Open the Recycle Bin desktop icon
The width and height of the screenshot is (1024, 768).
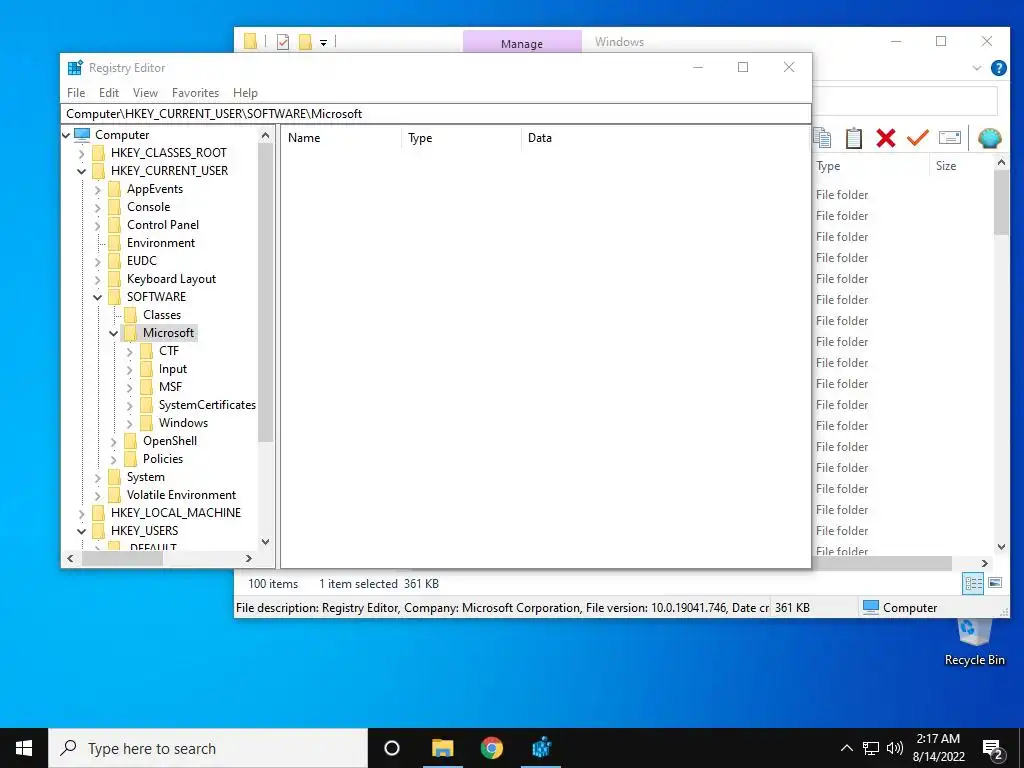click(974, 642)
